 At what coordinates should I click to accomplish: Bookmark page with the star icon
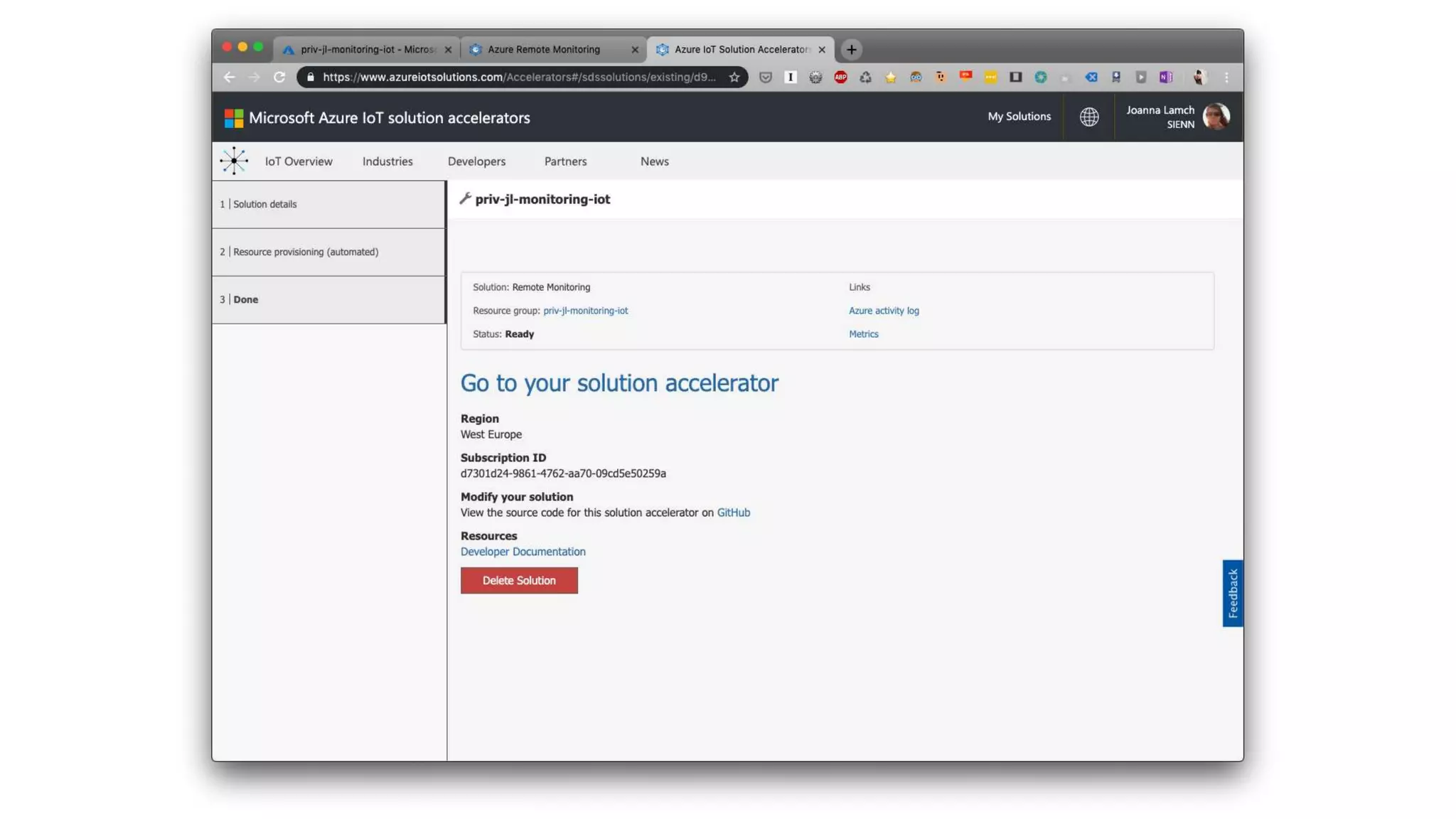[x=734, y=77]
